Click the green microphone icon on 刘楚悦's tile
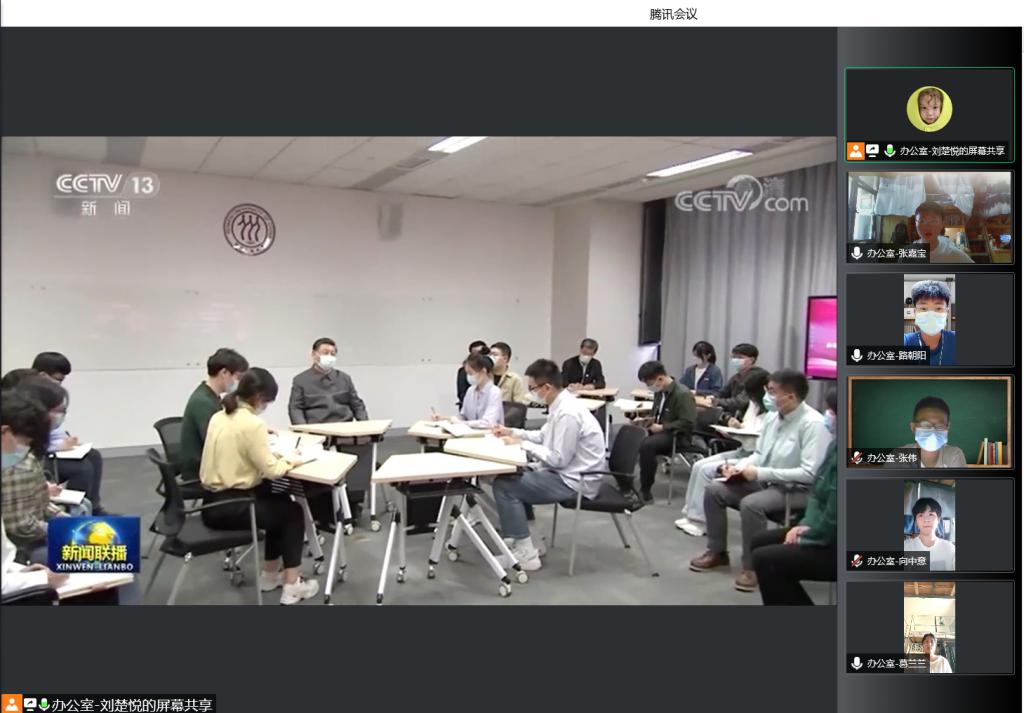 pos(889,151)
